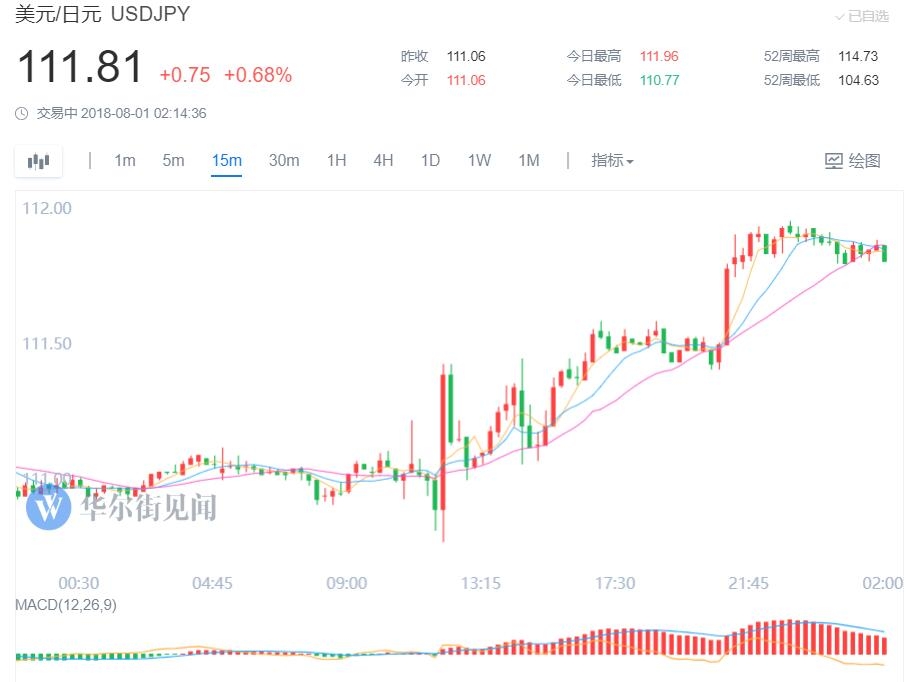Click the 今日最高 value 111.96
Image resolution: width=909 pixels, height=682 pixels.
(x=659, y=56)
